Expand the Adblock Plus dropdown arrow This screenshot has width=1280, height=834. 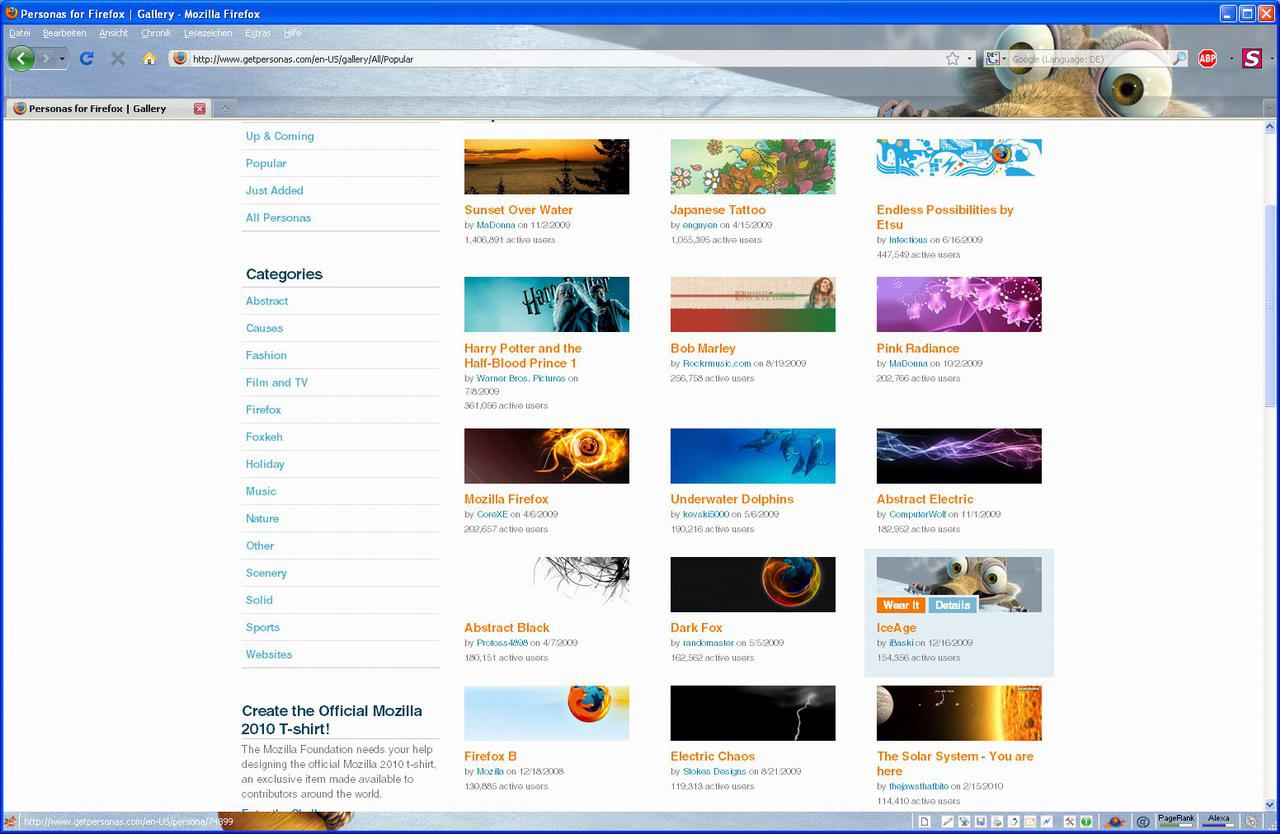(1231, 59)
